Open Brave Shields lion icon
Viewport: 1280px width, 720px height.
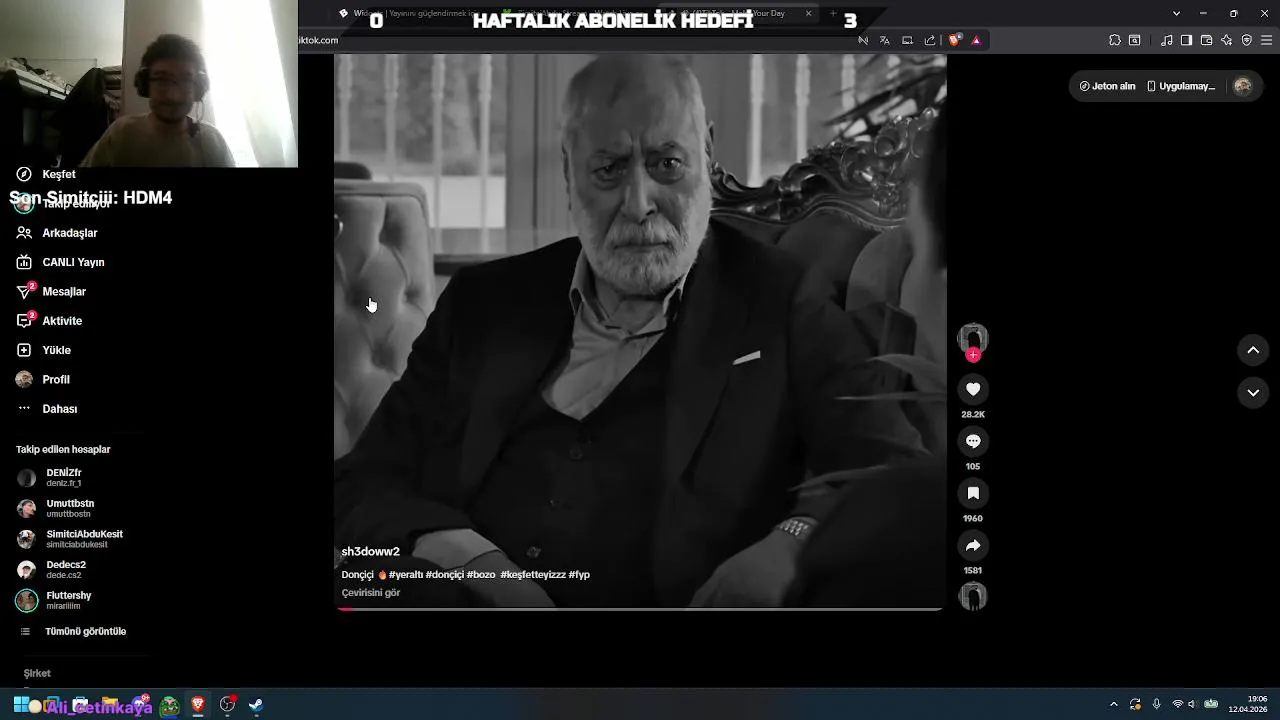pyautogui.click(x=954, y=40)
